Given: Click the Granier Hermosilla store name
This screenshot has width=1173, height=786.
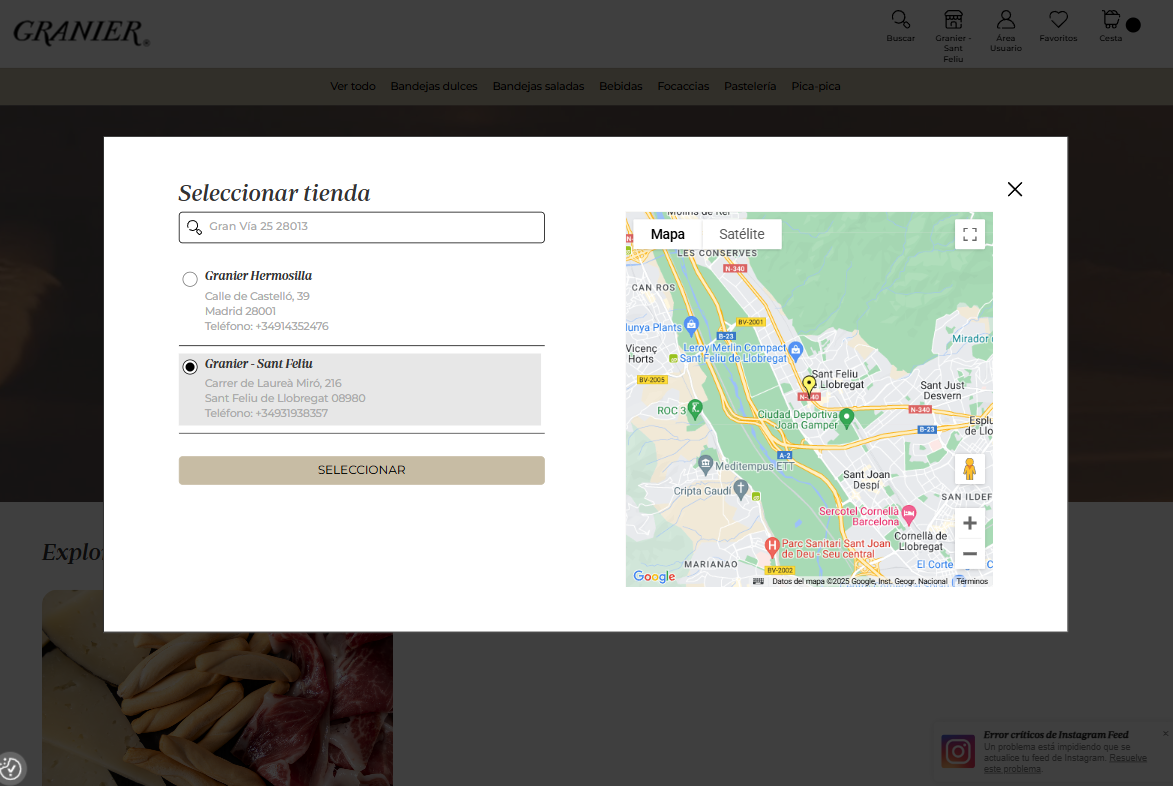Looking at the screenshot, I should click(x=258, y=276).
